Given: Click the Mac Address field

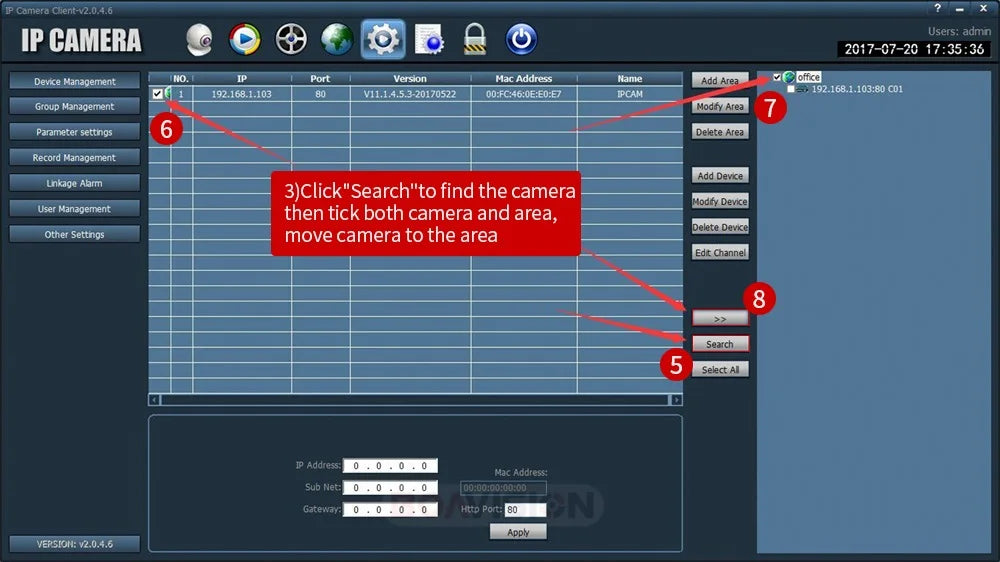Looking at the screenshot, I should click(x=503, y=488).
